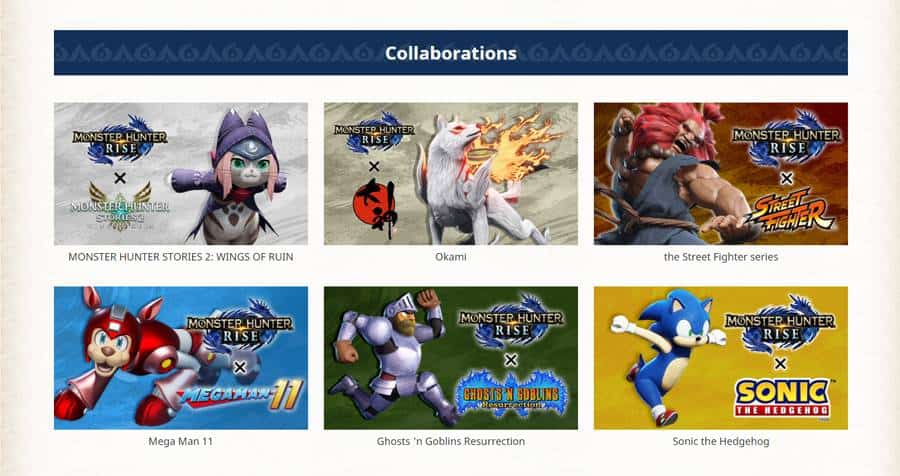Open the Monster Hunter Stories 2 collaboration thumbnail
Screen dimensions: 900x476
click(x=181, y=174)
